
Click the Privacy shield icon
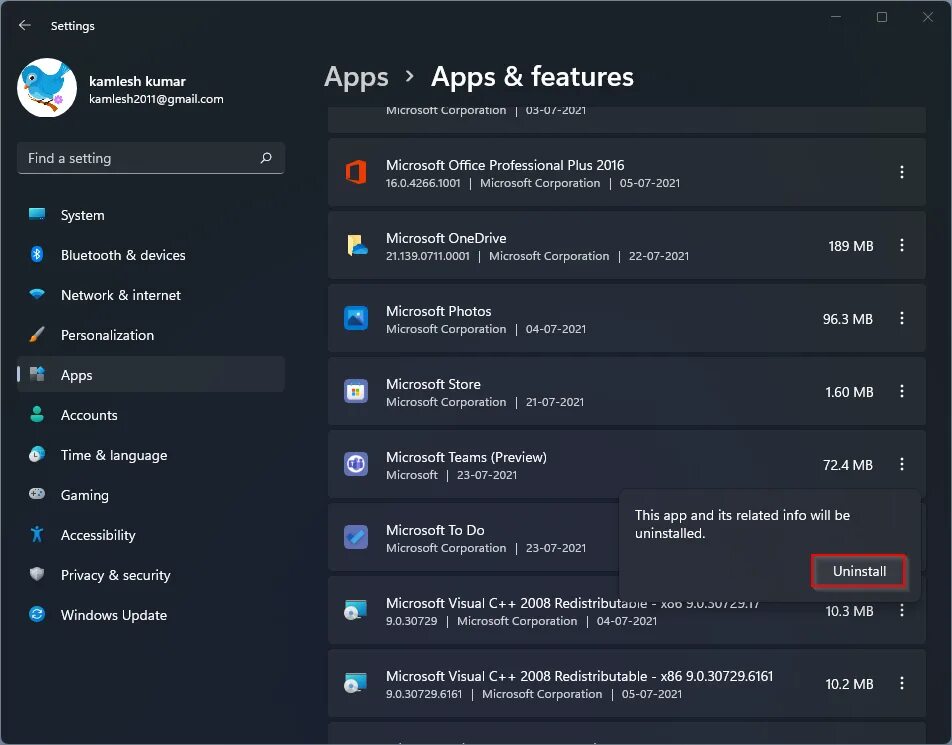37,574
